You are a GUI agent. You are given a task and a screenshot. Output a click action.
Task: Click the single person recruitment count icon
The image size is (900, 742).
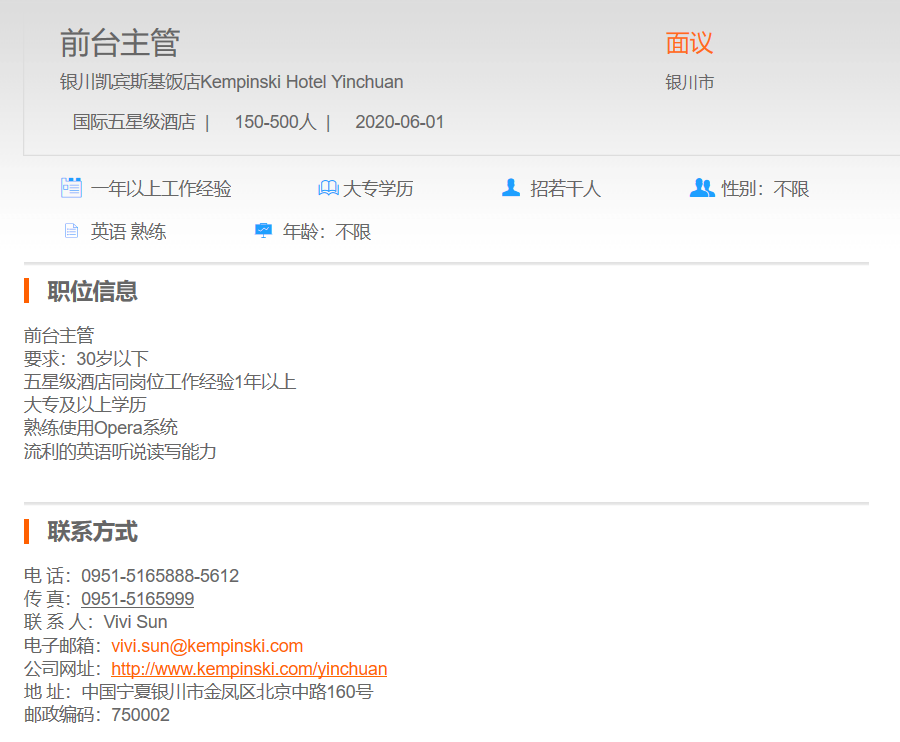[511, 188]
